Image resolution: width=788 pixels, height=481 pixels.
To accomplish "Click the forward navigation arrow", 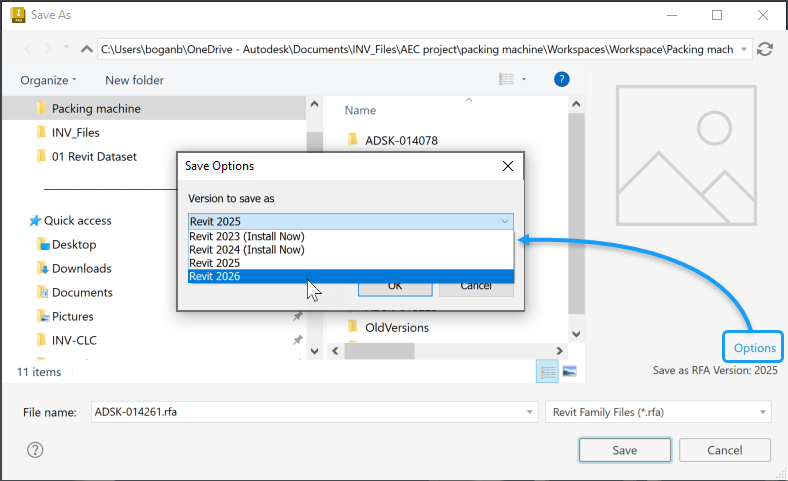I will (48, 49).
